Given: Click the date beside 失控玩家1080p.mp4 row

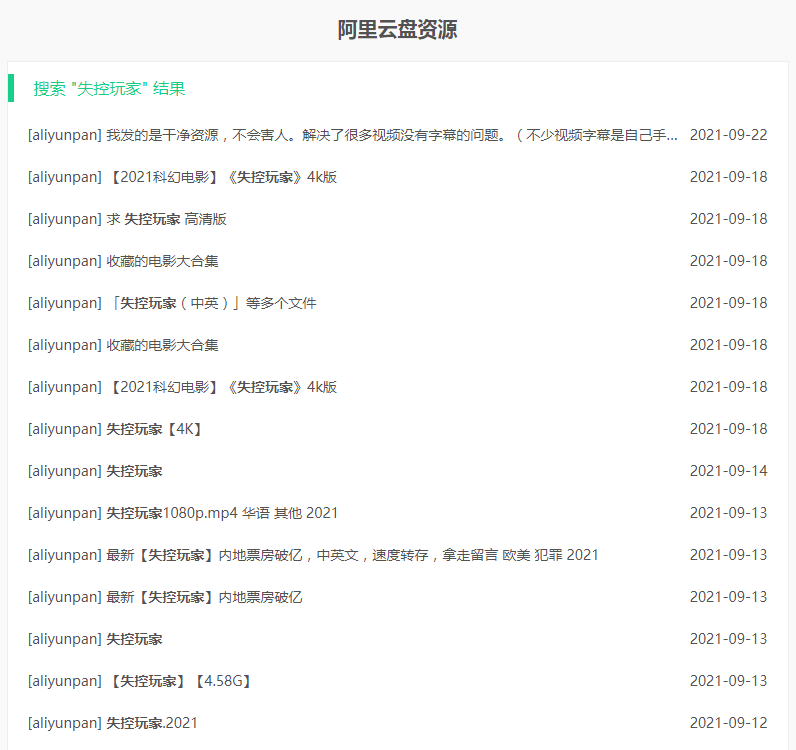Looking at the screenshot, I should pyautogui.click(x=728, y=513).
